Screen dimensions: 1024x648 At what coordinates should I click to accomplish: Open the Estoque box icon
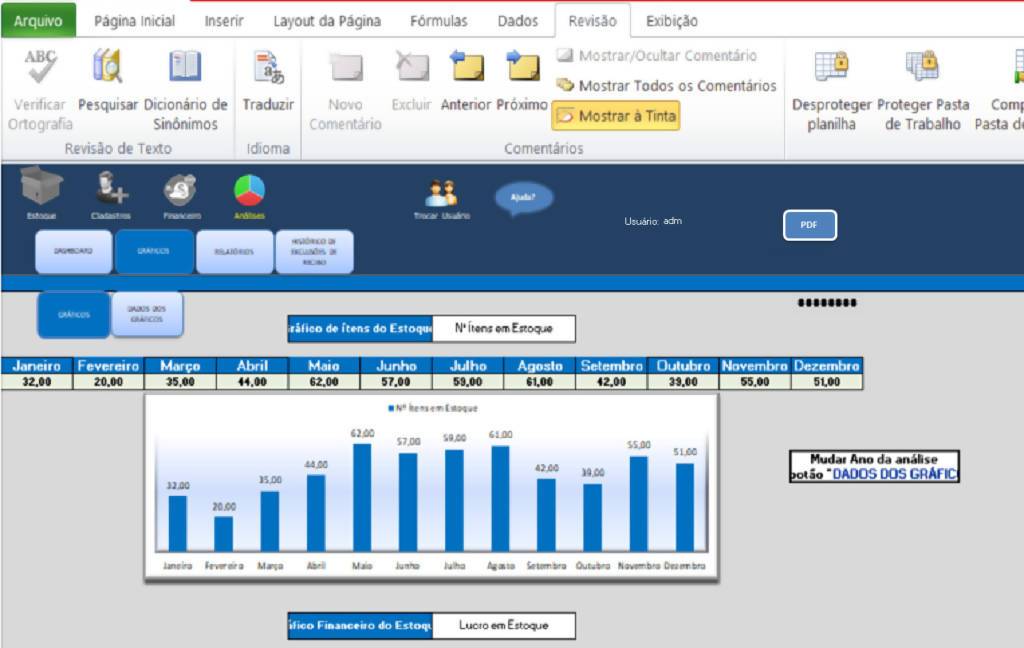click(41, 188)
